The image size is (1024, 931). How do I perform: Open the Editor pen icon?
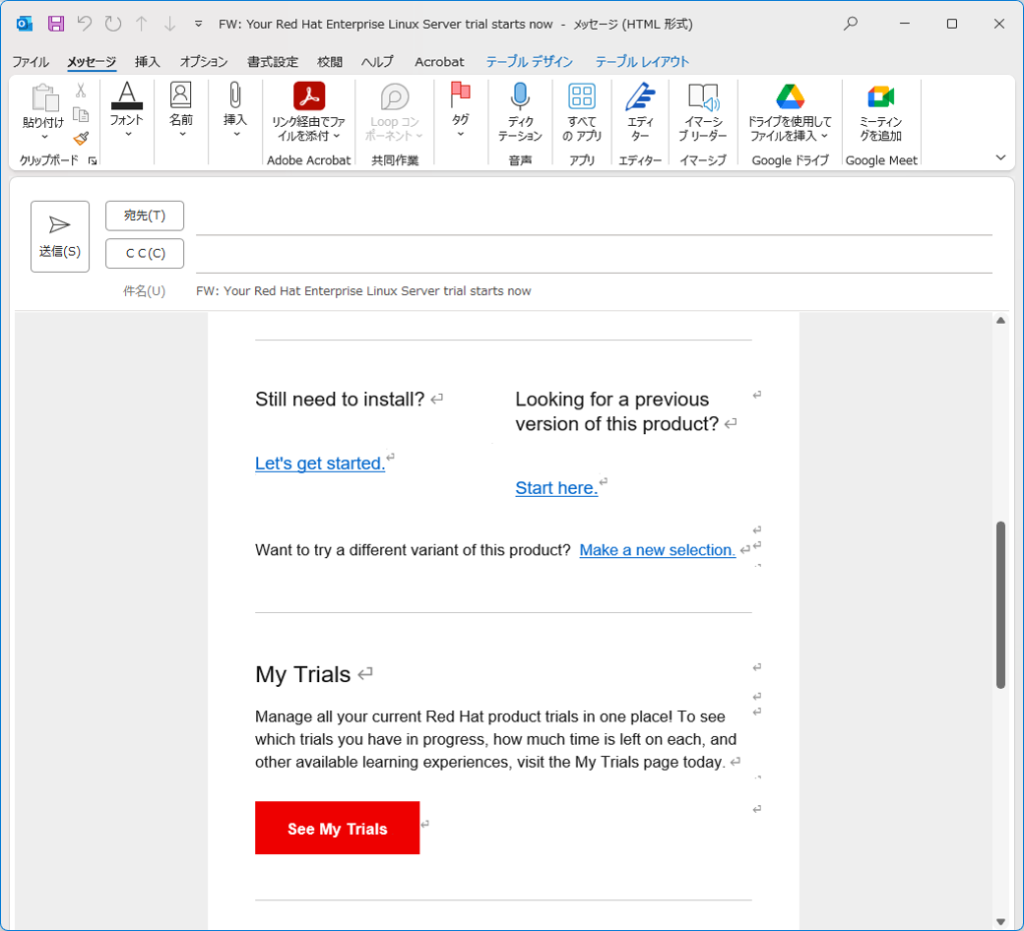tap(639, 97)
